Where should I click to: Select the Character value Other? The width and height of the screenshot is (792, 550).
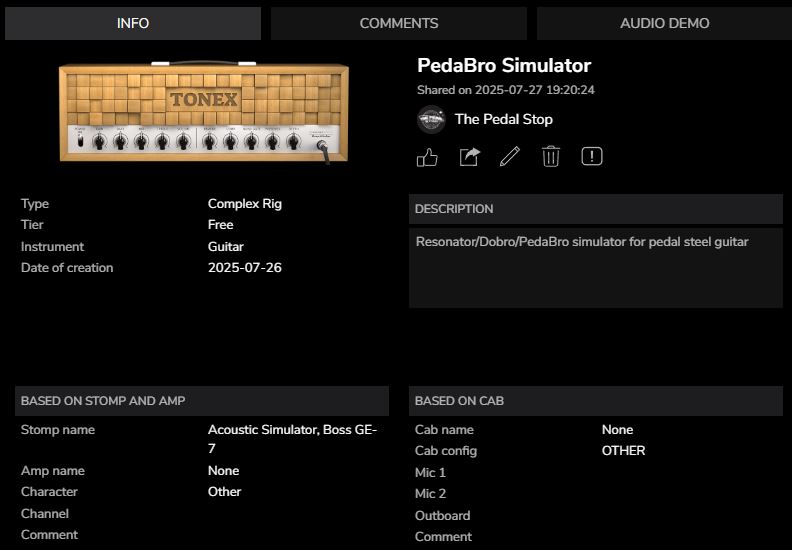[224, 492]
